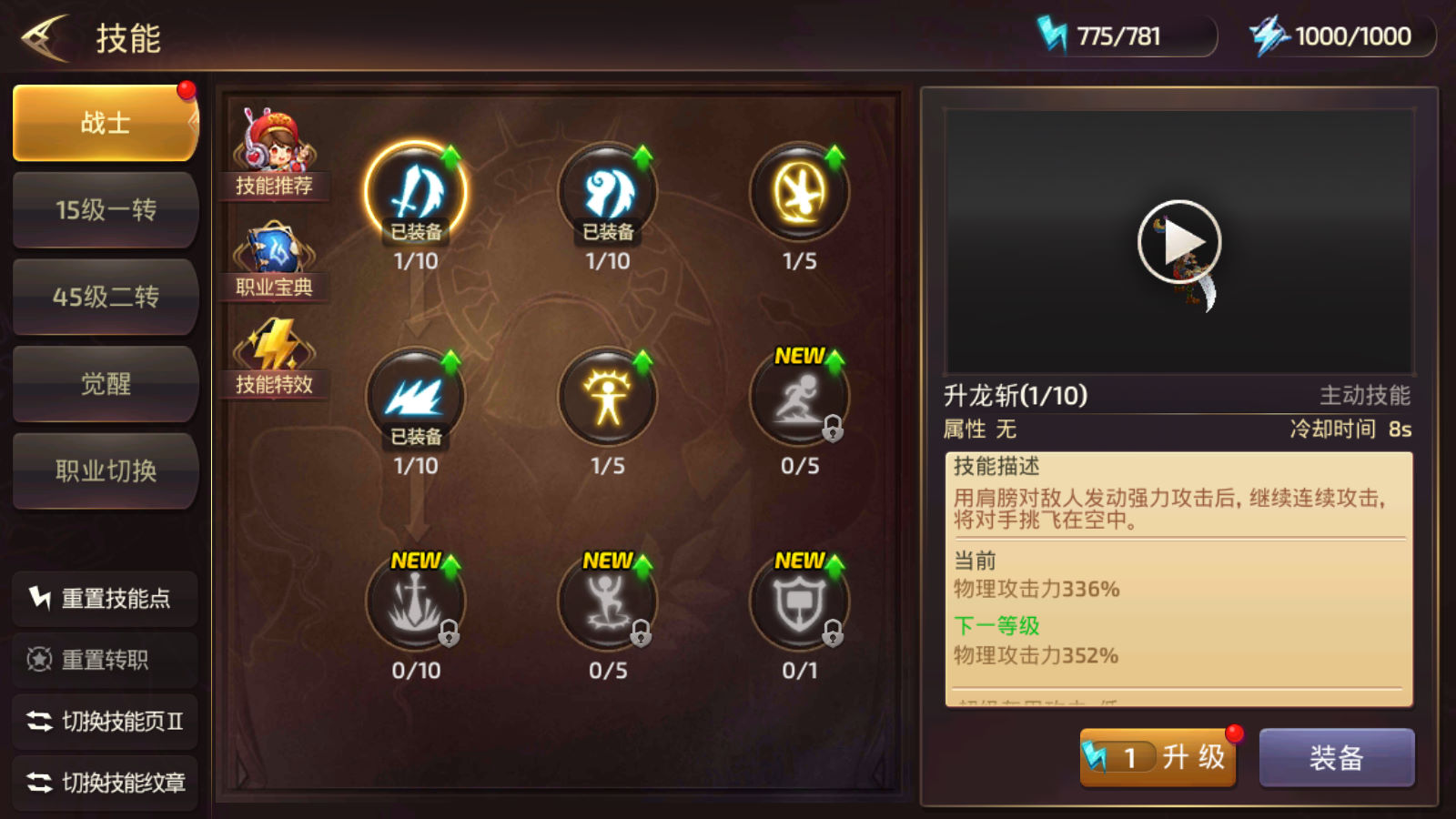Toggle 切换技能页Ⅱ skill page switch
The width and height of the screenshot is (1456, 819).
pos(106,722)
